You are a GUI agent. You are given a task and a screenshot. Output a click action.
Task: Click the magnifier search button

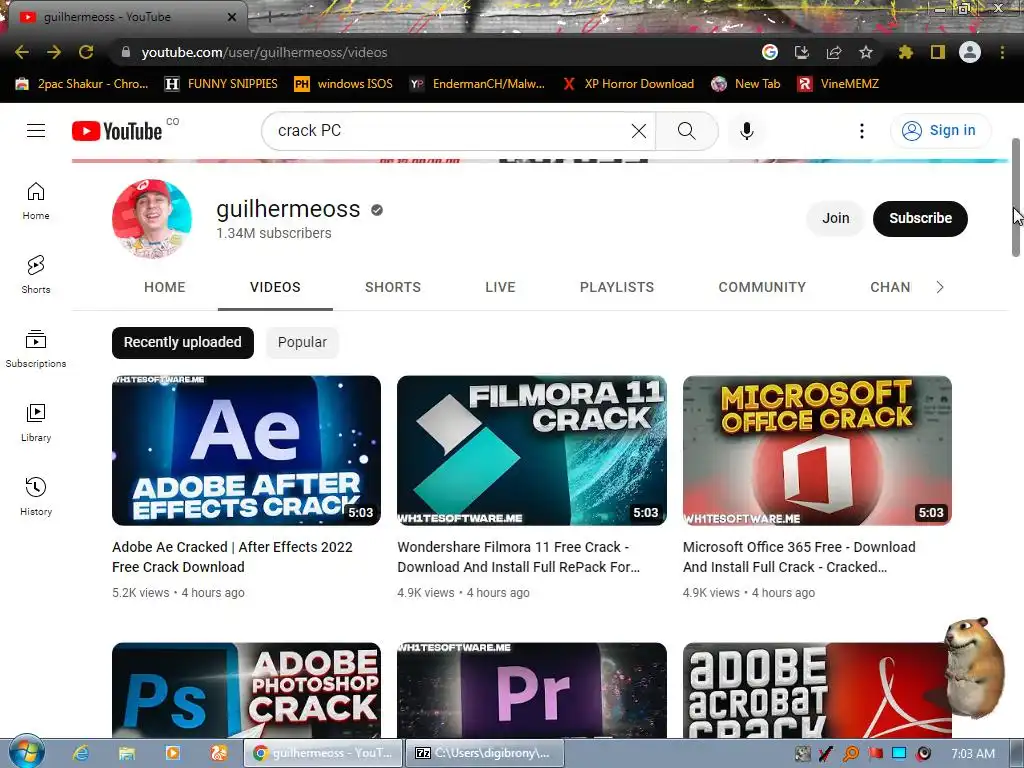686,131
